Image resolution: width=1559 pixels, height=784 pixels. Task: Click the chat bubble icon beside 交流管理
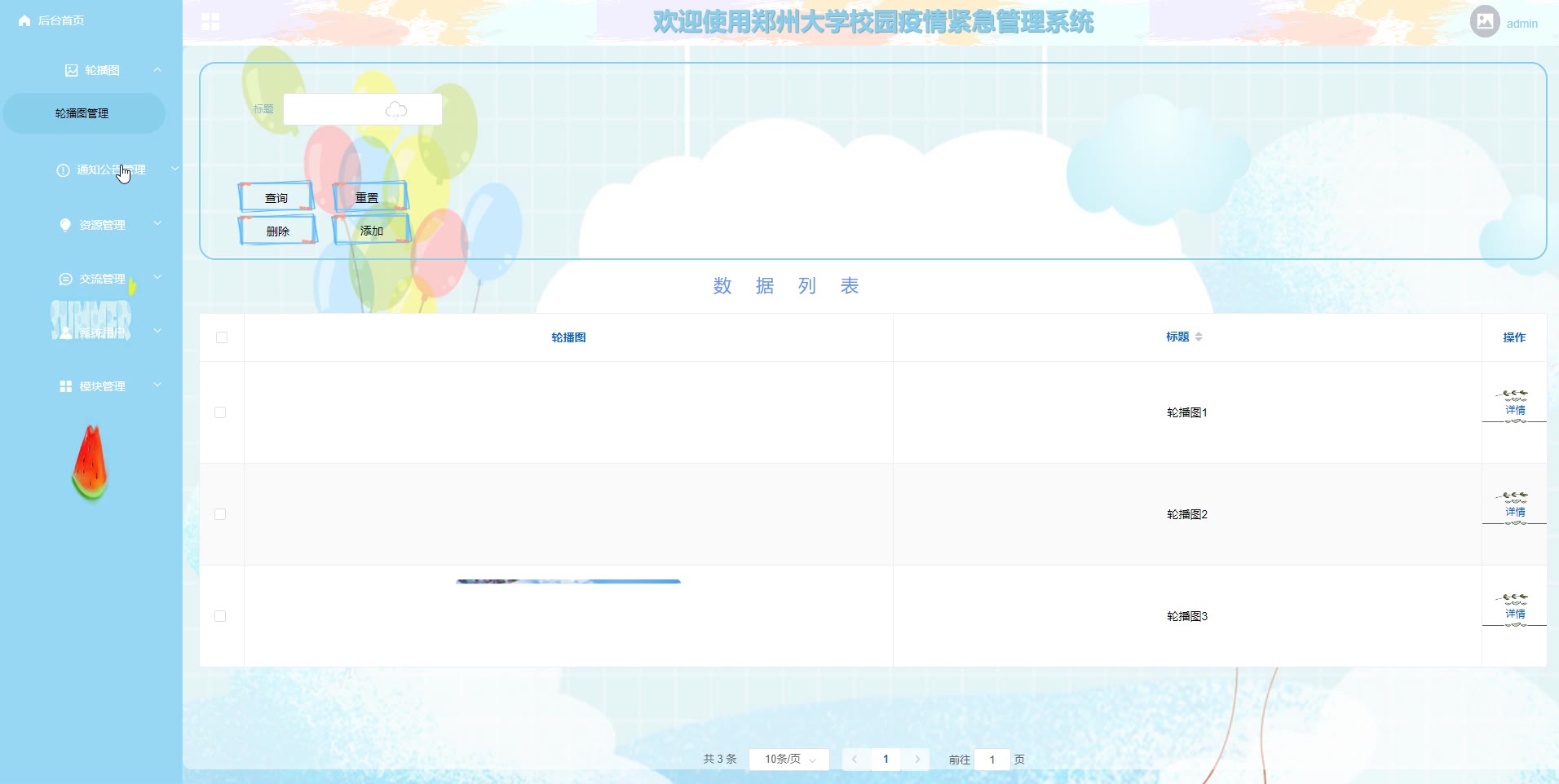pos(66,279)
